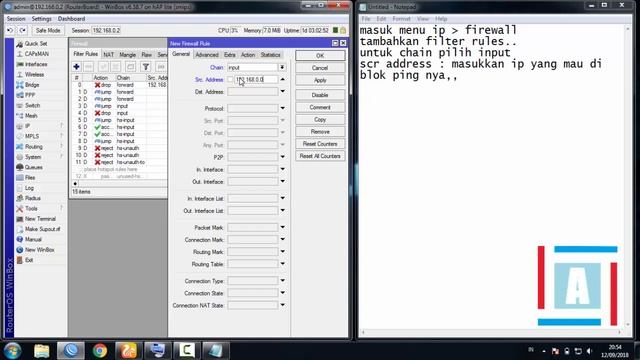This screenshot has height=360, width=640.
Task: Switch to the Action tab
Action: pyautogui.click(x=248, y=55)
